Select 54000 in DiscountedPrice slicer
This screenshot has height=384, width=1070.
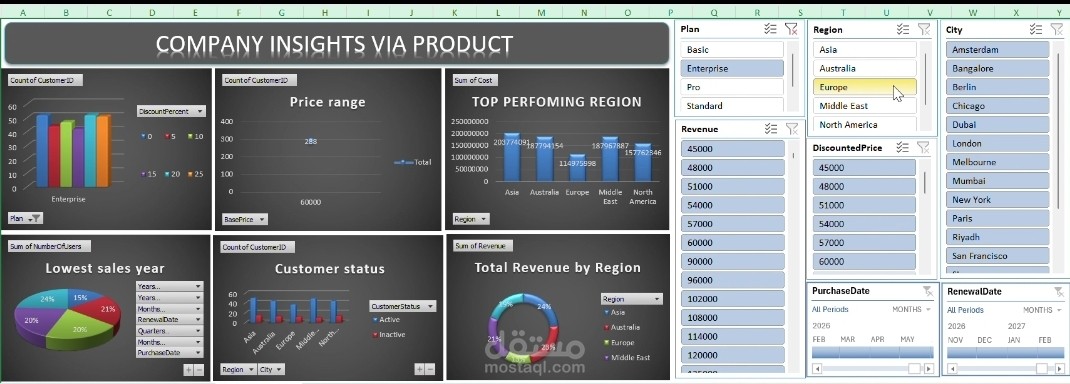864,224
